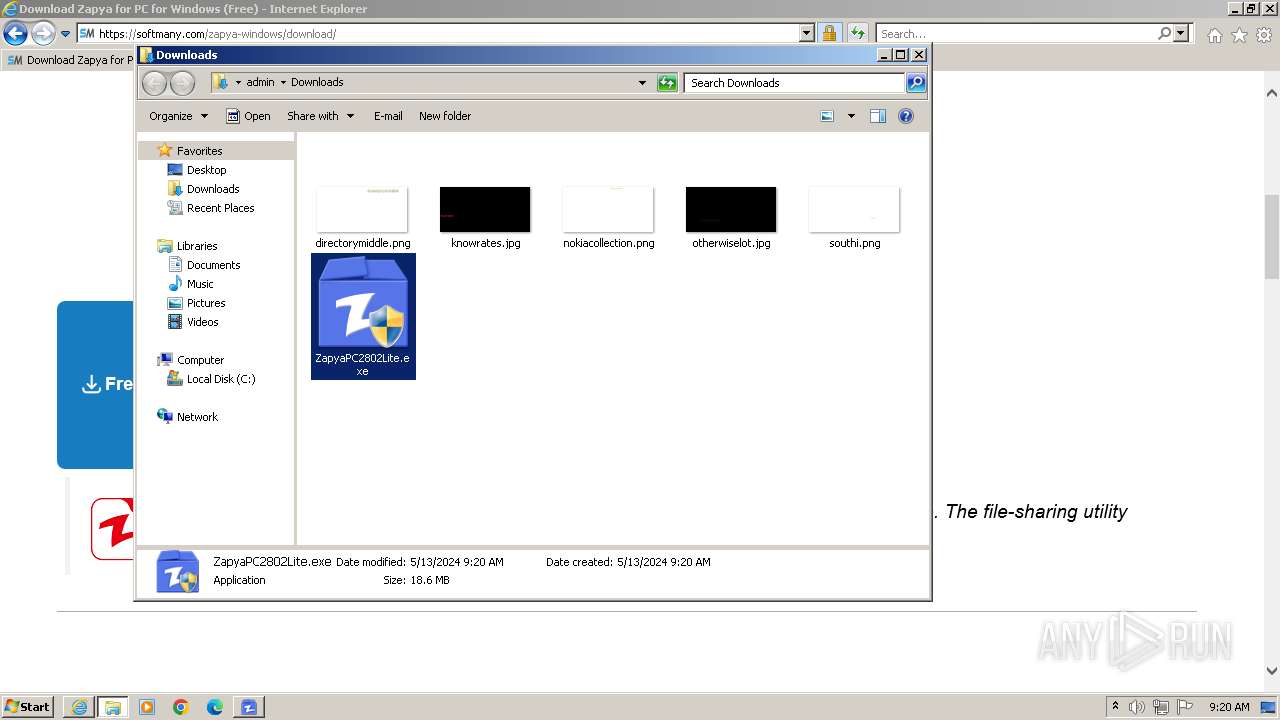Image resolution: width=1280 pixels, height=720 pixels.
Task: Open Google Chrome taskbar icon
Action: click(x=181, y=707)
